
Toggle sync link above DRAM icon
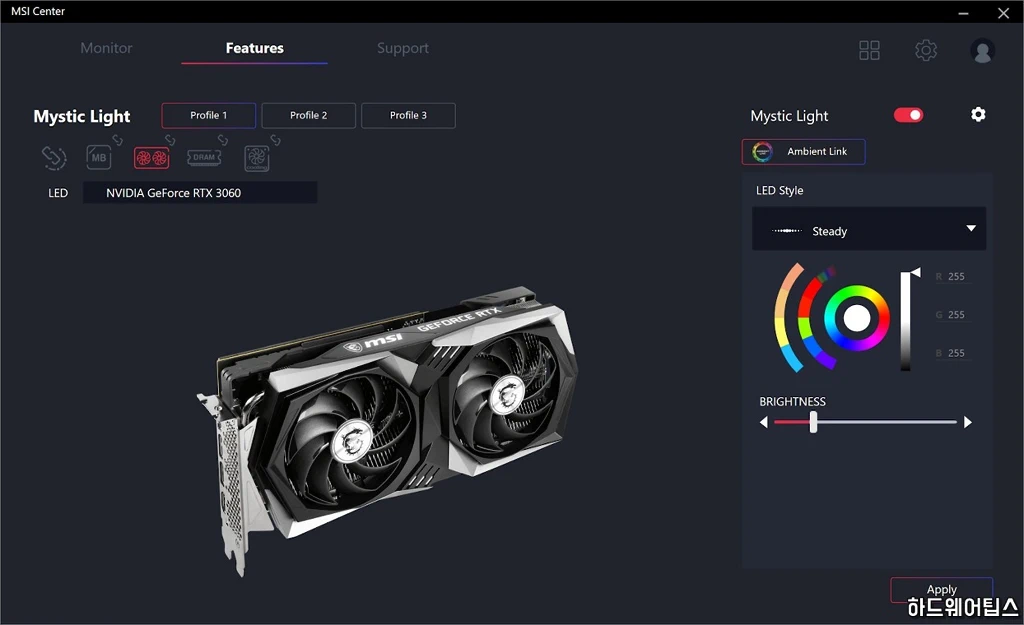(x=223, y=140)
